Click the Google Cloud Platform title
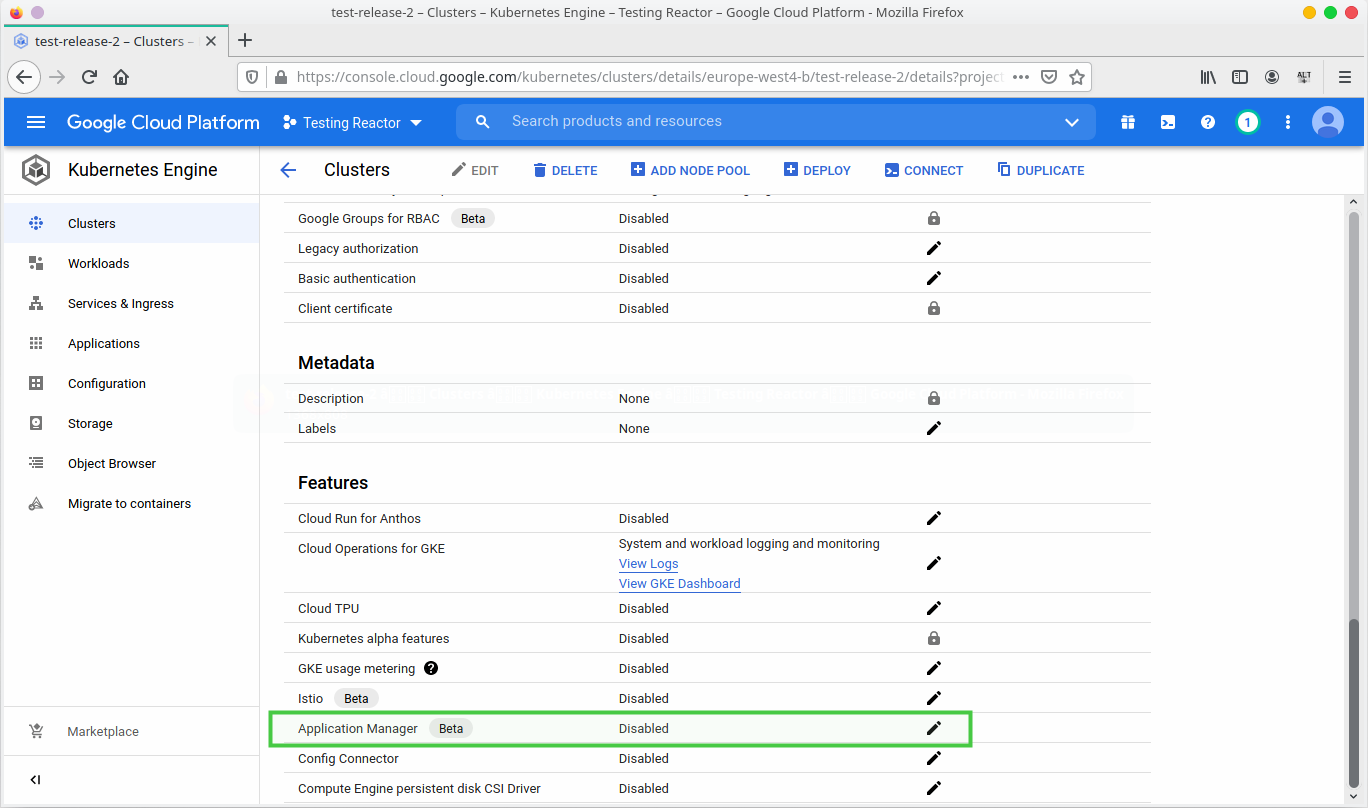Image resolution: width=1368 pixels, height=808 pixels. pyautogui.click(x=163, y=122)
